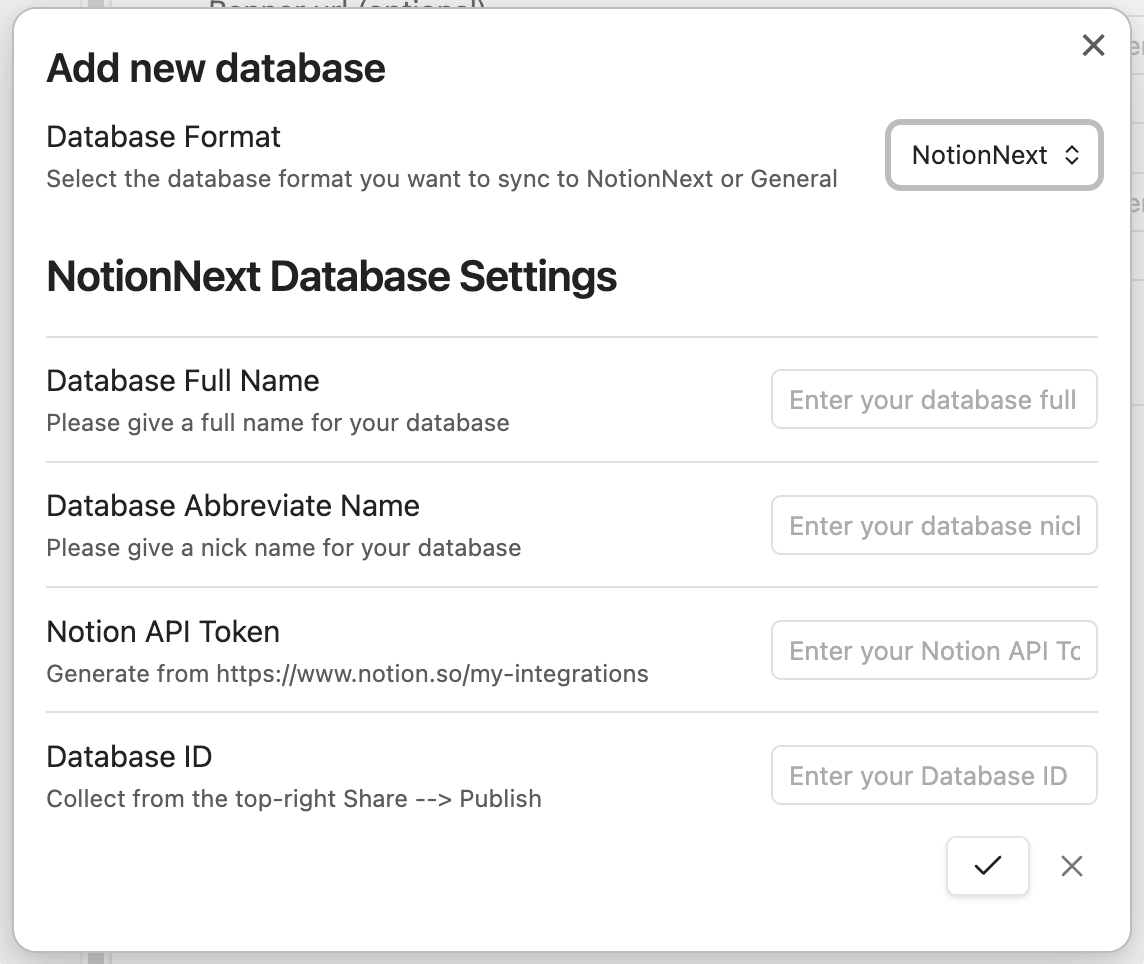Focus the Database Full Name input field
The width and height of the screenshot is (1144, 964).
coord(933,400)
